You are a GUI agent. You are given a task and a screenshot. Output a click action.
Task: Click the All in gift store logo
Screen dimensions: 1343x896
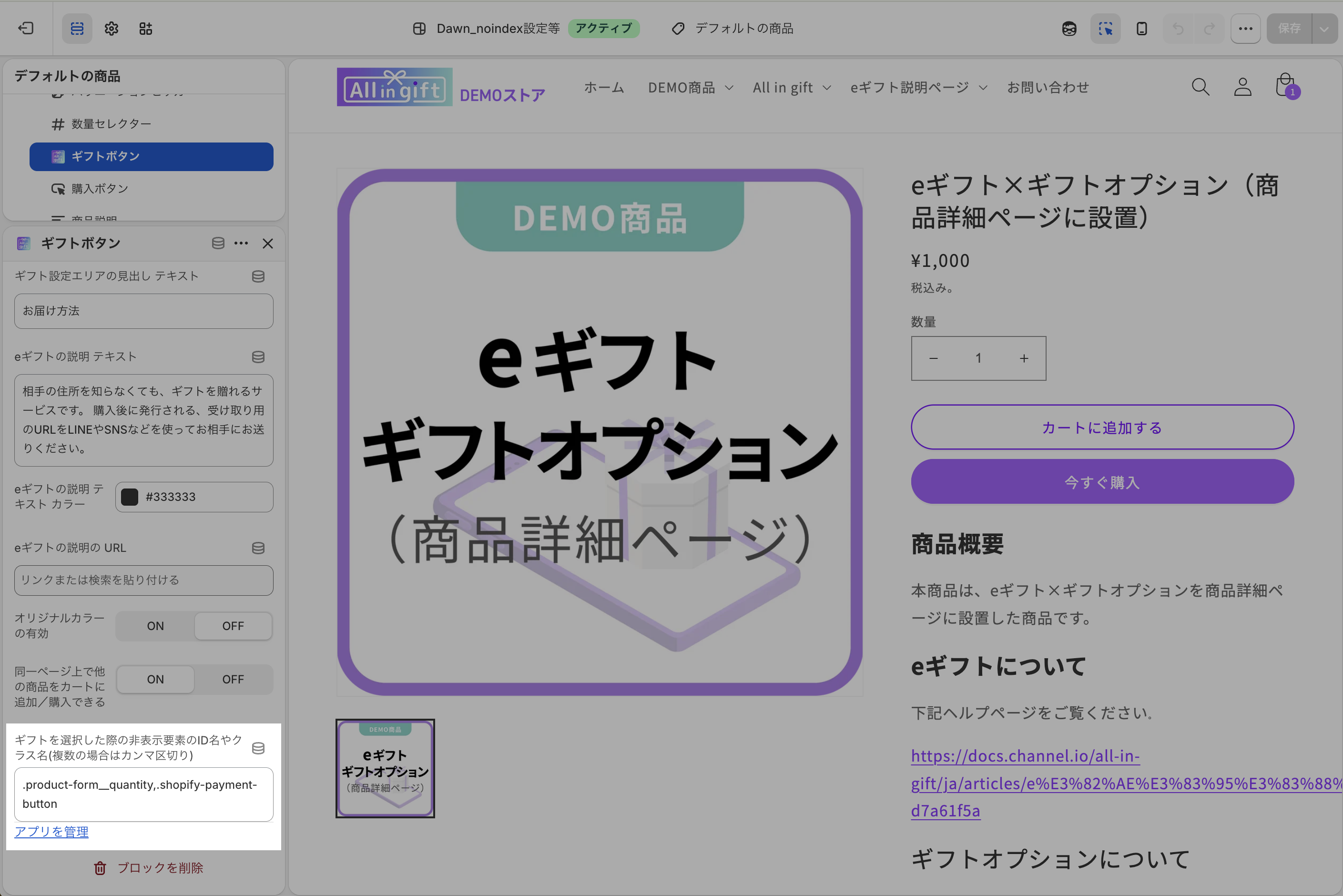(x=441, y=87)
